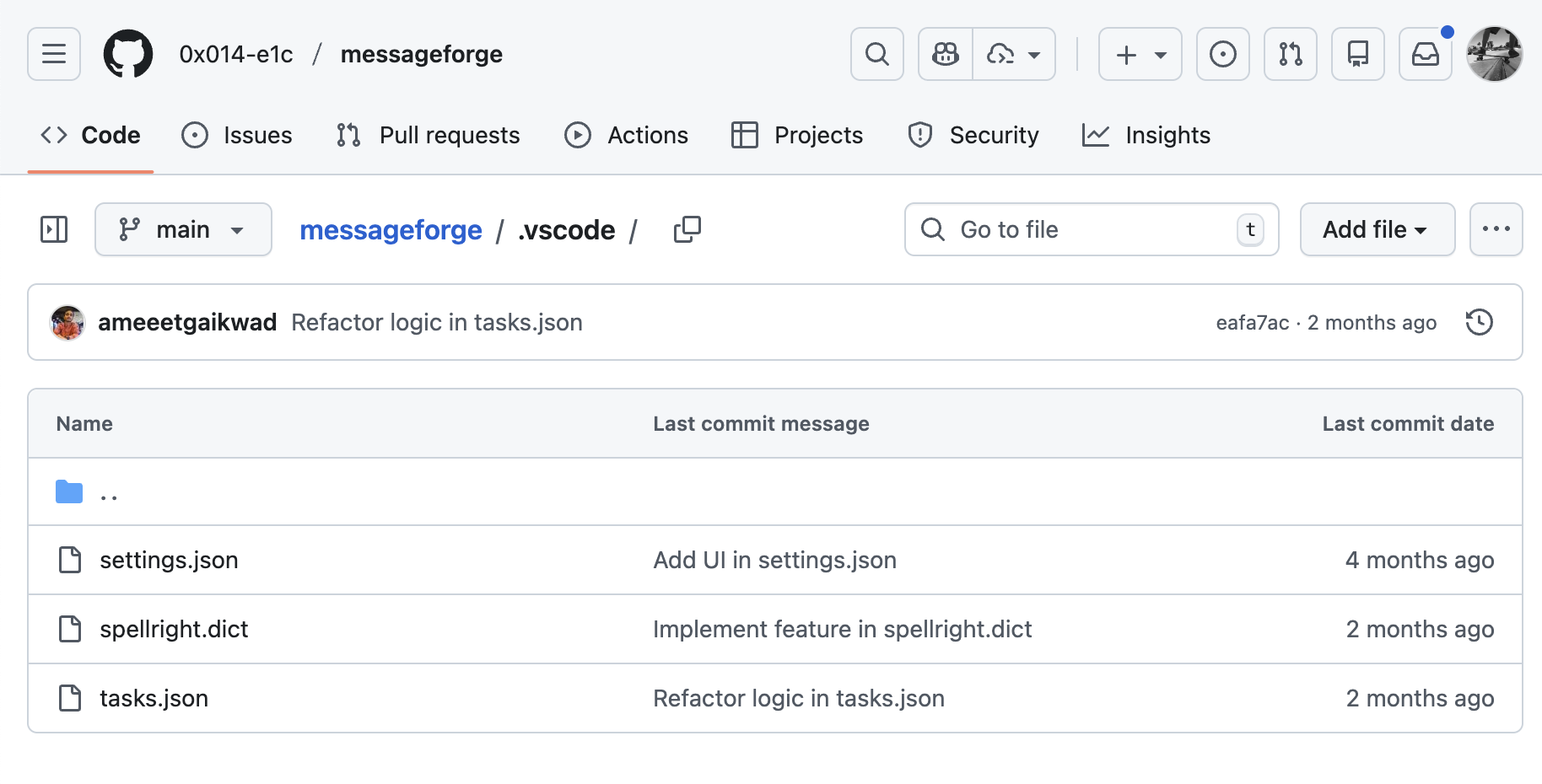Screen dimensions: 1542x784
Task: Open spellright.dict file
Action: pos(174,629)
